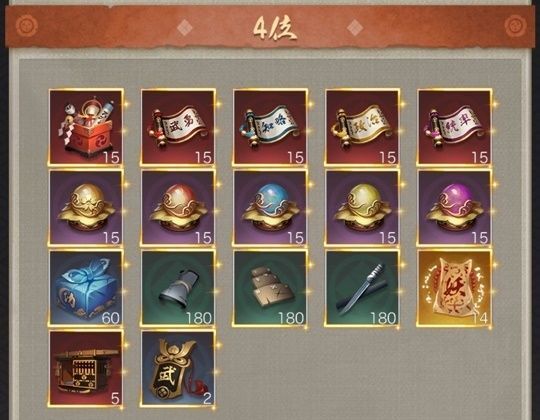Tap the gold ornate orb item
This screenshot has width=540, height=420.
pos(86,208)
